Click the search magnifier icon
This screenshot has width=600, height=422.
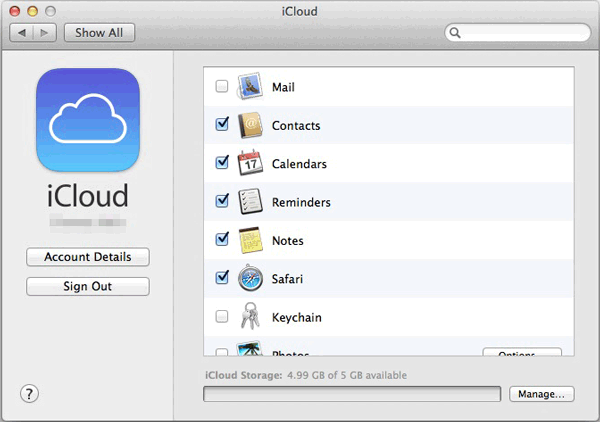(x=455, y=33)
